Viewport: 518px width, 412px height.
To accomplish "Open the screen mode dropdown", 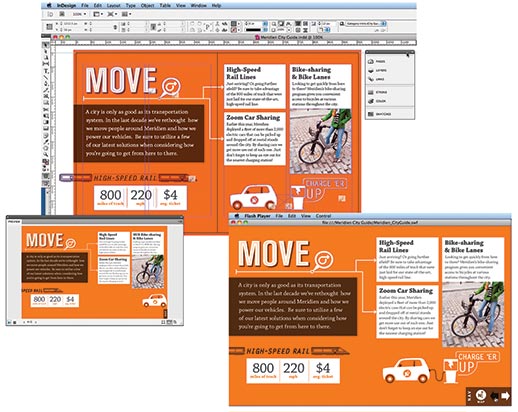I will 112,14.
